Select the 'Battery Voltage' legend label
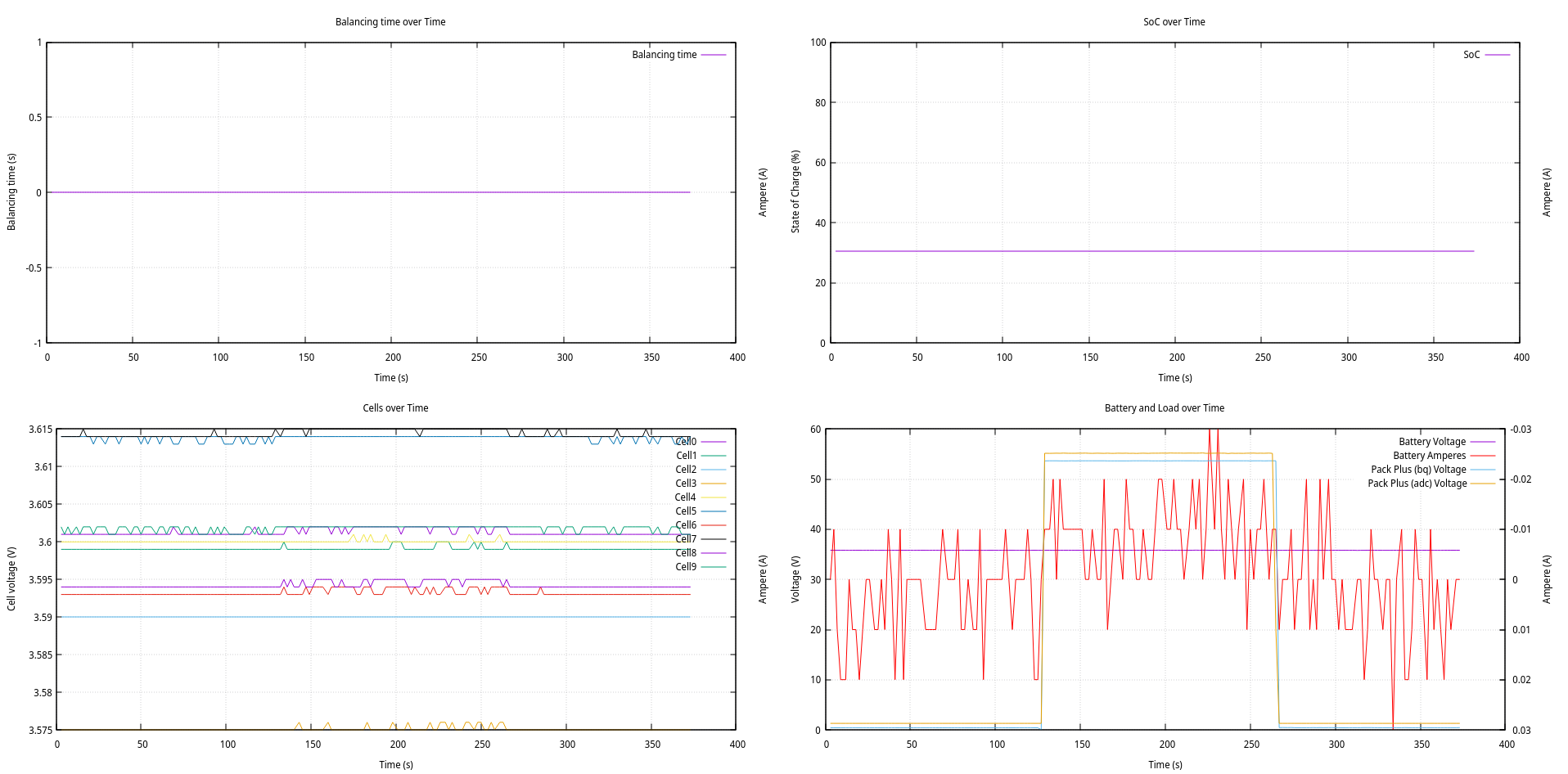This screenshot has height=774, width=1568. [1432, 442]
